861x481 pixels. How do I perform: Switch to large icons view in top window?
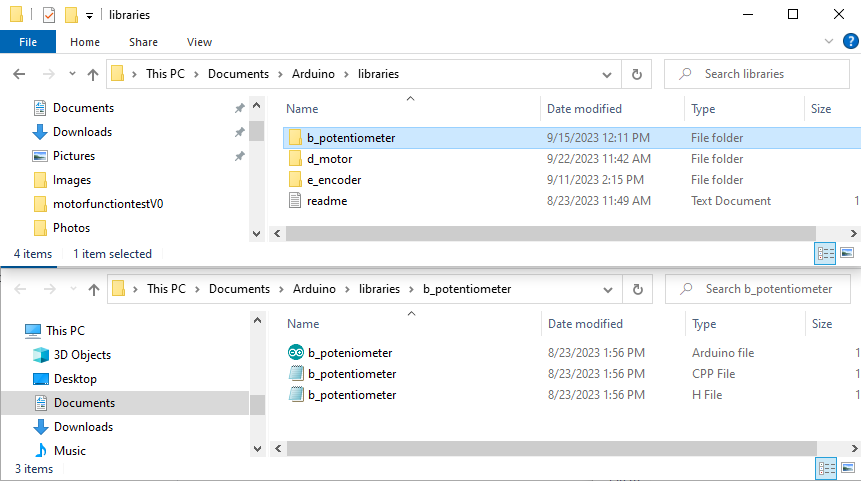pos(846,254)
